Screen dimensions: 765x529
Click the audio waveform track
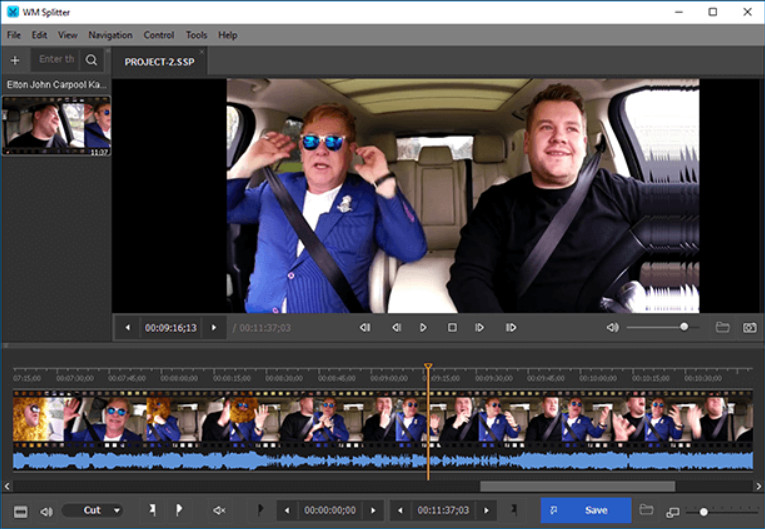pos(383,461)
